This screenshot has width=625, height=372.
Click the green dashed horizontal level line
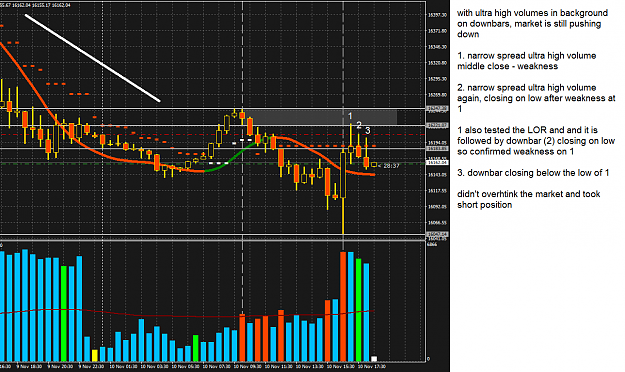213,163
